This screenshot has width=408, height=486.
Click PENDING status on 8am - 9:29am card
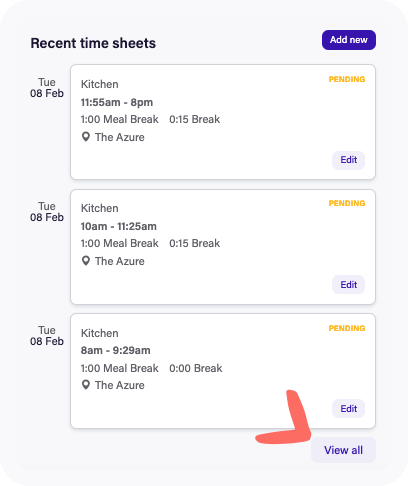point(347,328)
